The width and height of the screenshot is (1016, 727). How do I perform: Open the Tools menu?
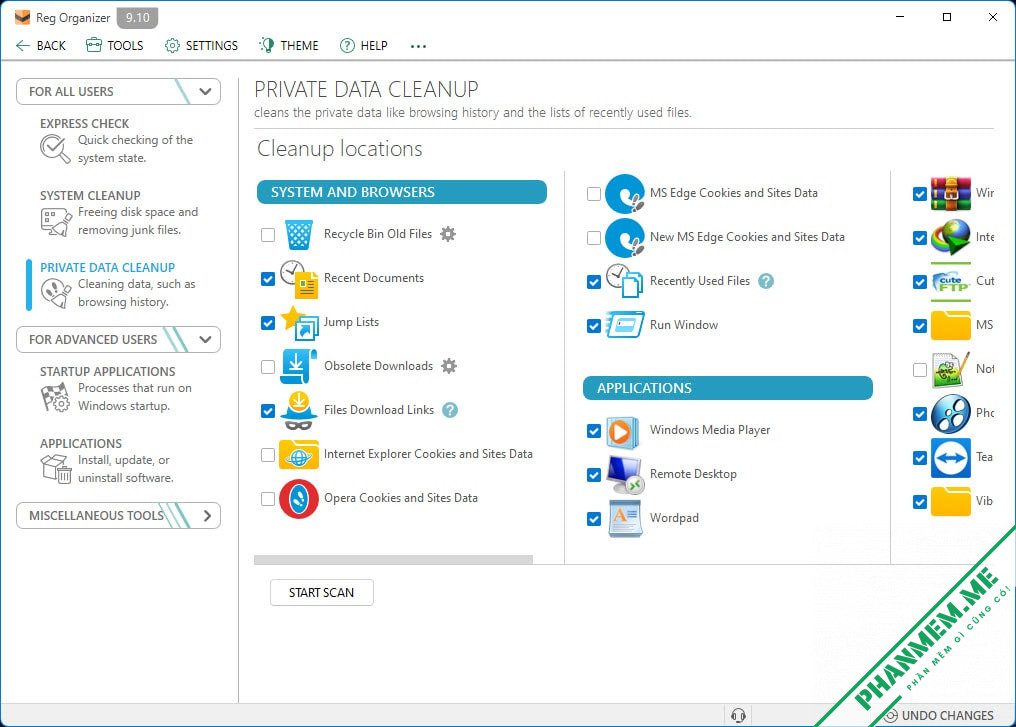click(115, 45)
